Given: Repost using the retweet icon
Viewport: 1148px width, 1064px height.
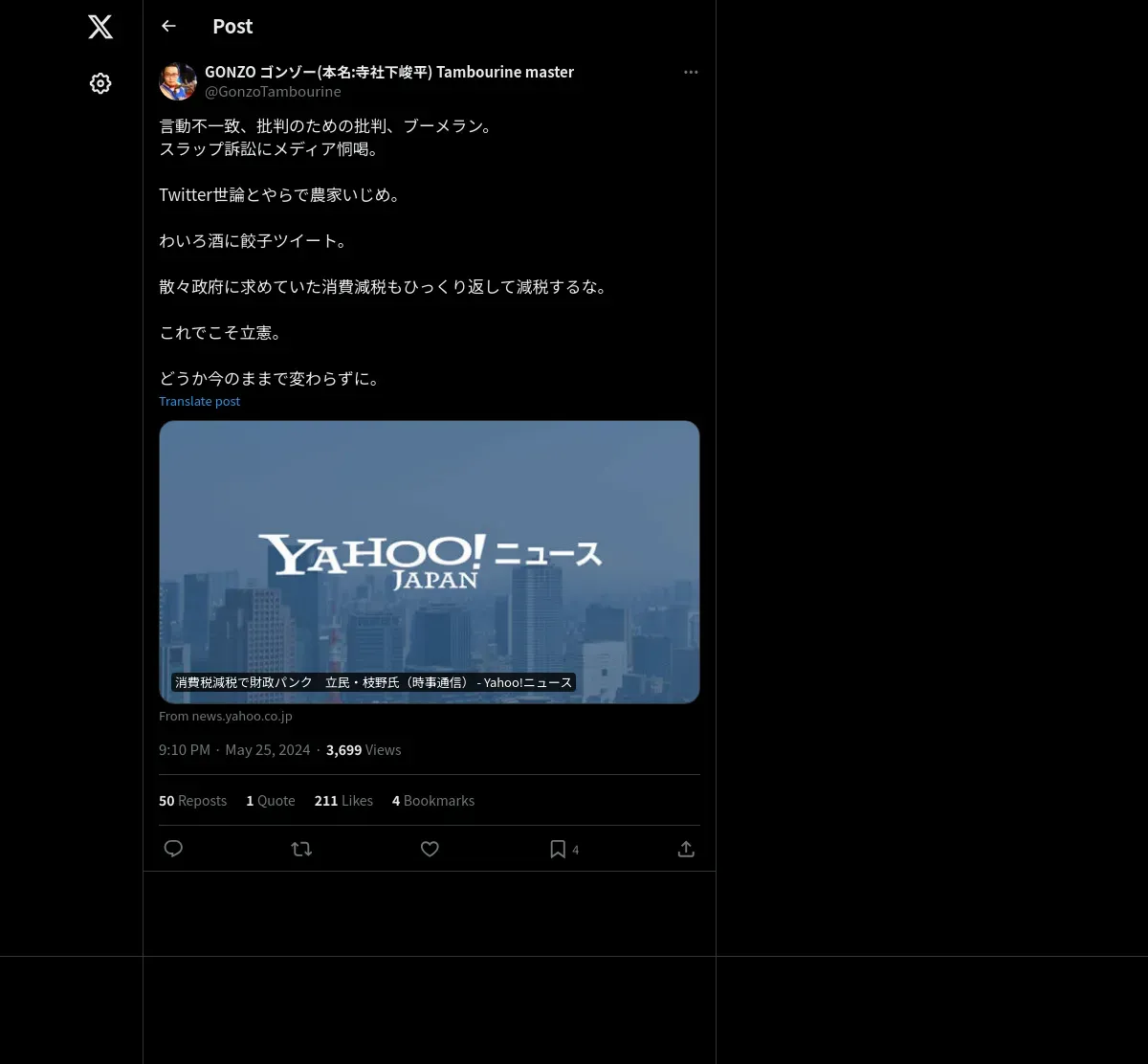Looking at the screenshot, I should [x=301, y=849].
